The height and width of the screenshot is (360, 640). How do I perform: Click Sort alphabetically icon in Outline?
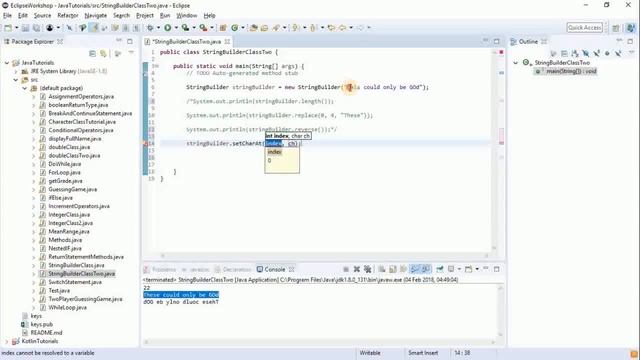click(x=575, y=53)
